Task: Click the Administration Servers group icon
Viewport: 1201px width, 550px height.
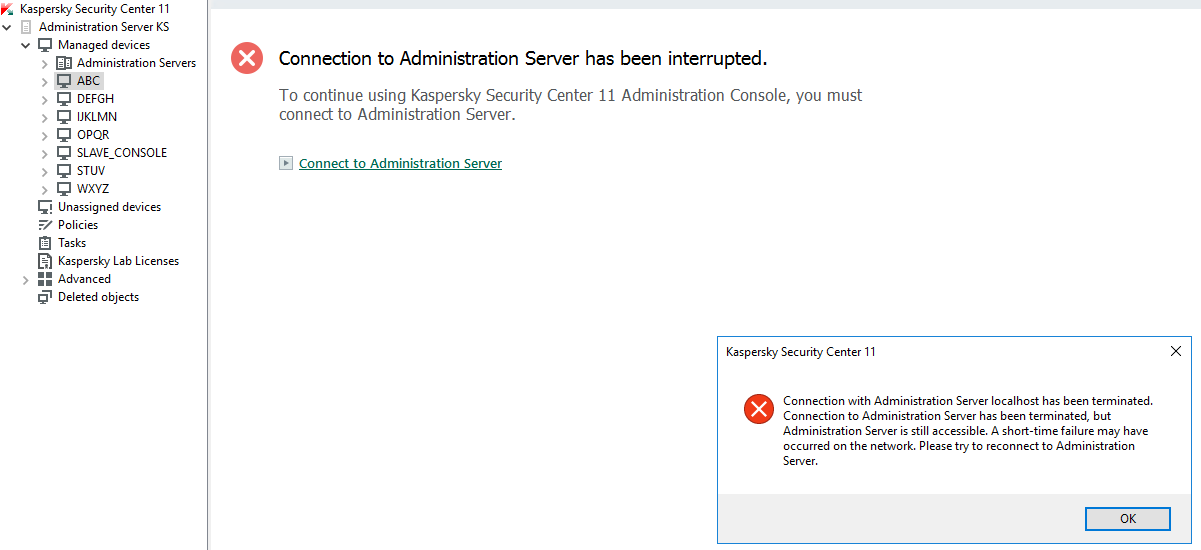Action: [64, 63]
